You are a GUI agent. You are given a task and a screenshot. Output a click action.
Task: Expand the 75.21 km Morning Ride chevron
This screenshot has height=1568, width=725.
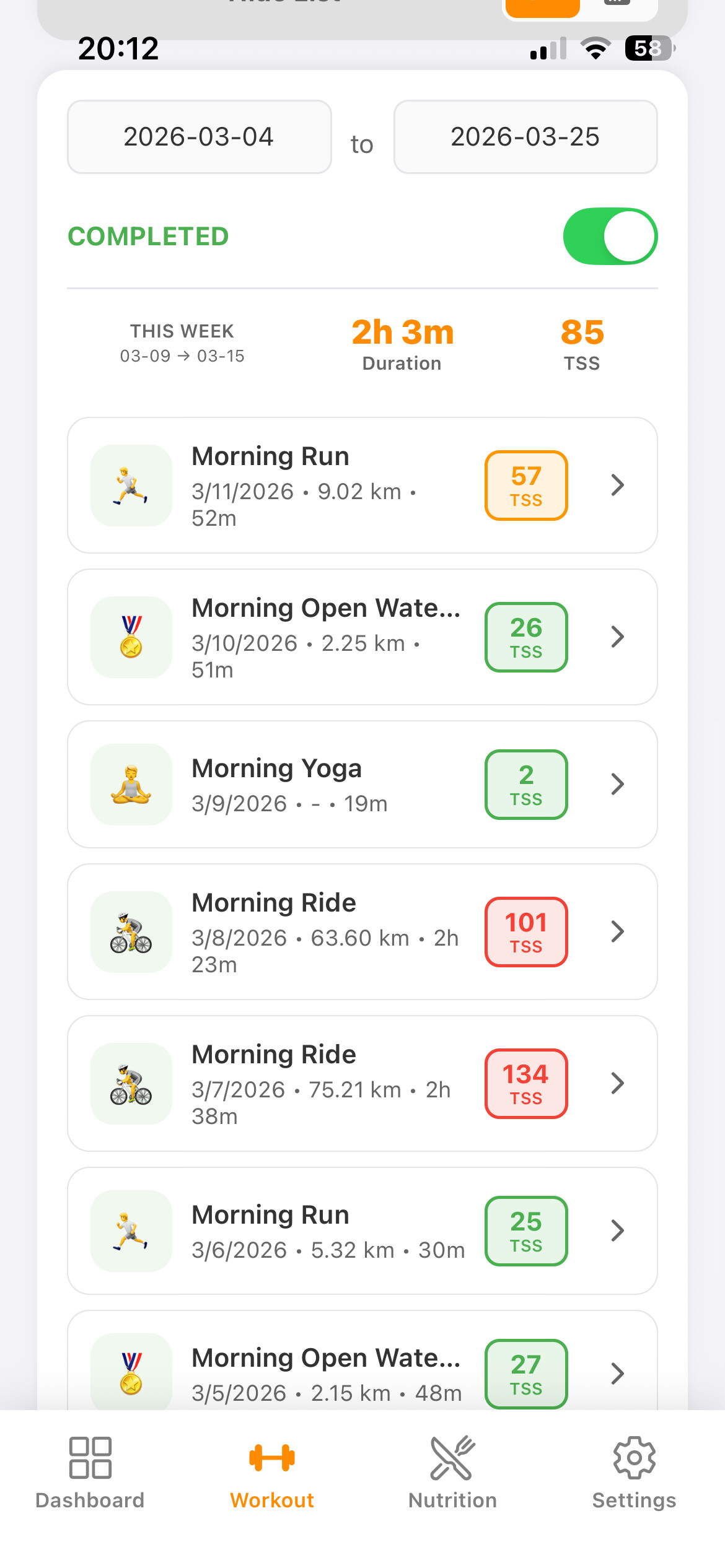pyautogui.click(x=617, y=1084)
